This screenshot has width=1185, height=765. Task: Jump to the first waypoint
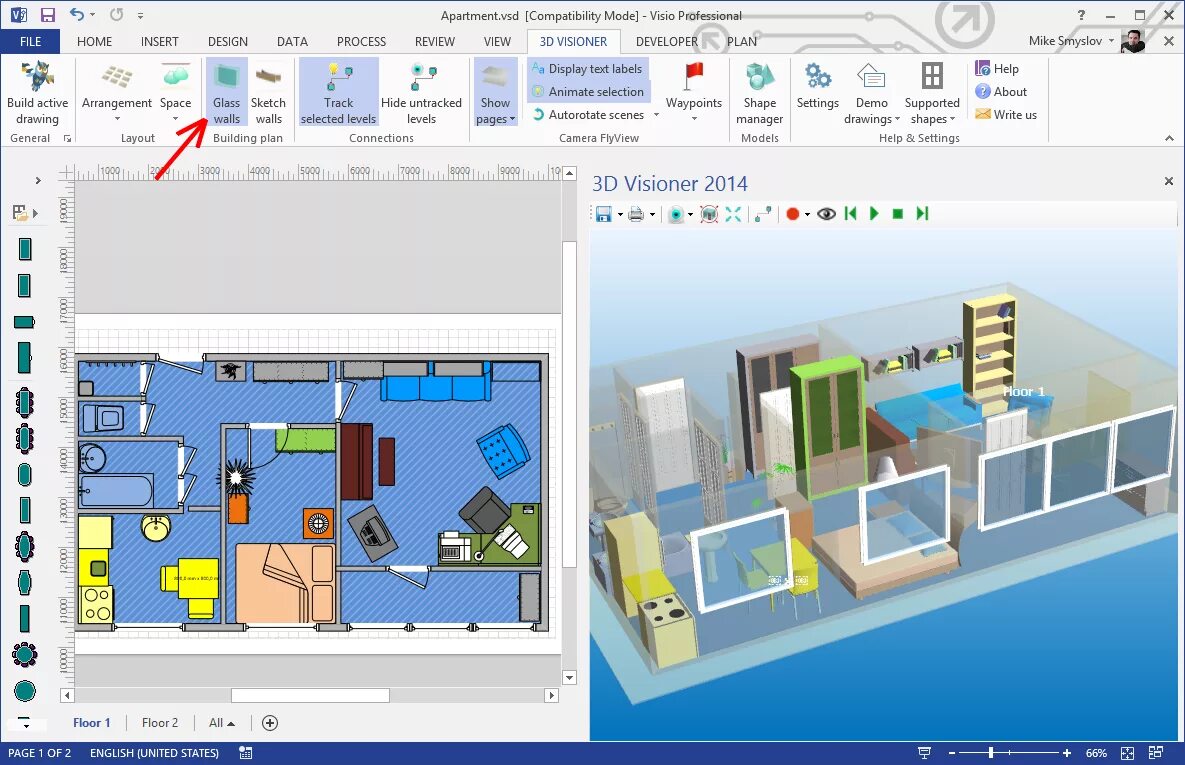pyautogui.click(x=851, y=214)
